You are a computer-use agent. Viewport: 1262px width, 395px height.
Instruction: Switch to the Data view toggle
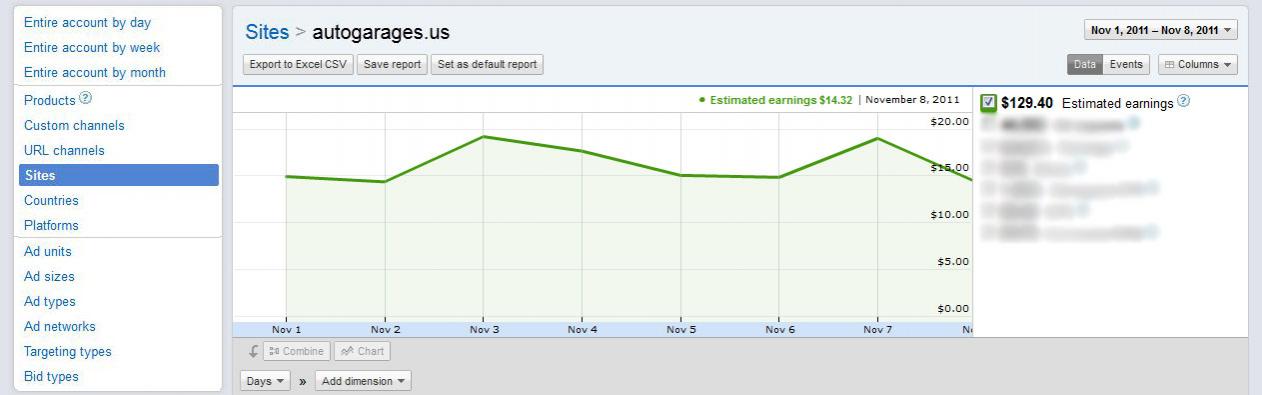(x=1085, y=64)
